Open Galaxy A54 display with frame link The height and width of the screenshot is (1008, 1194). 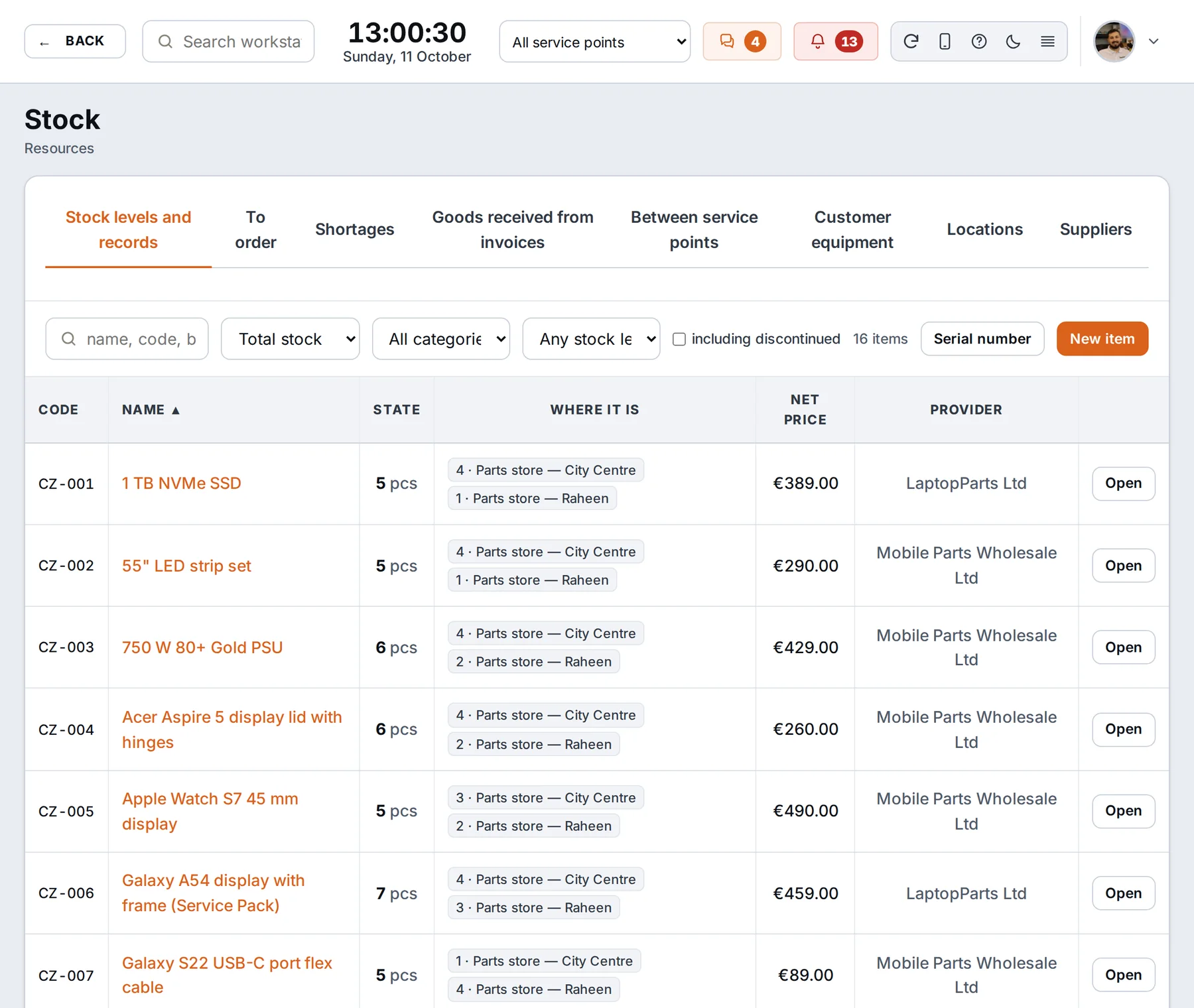[x=213, y=893]
